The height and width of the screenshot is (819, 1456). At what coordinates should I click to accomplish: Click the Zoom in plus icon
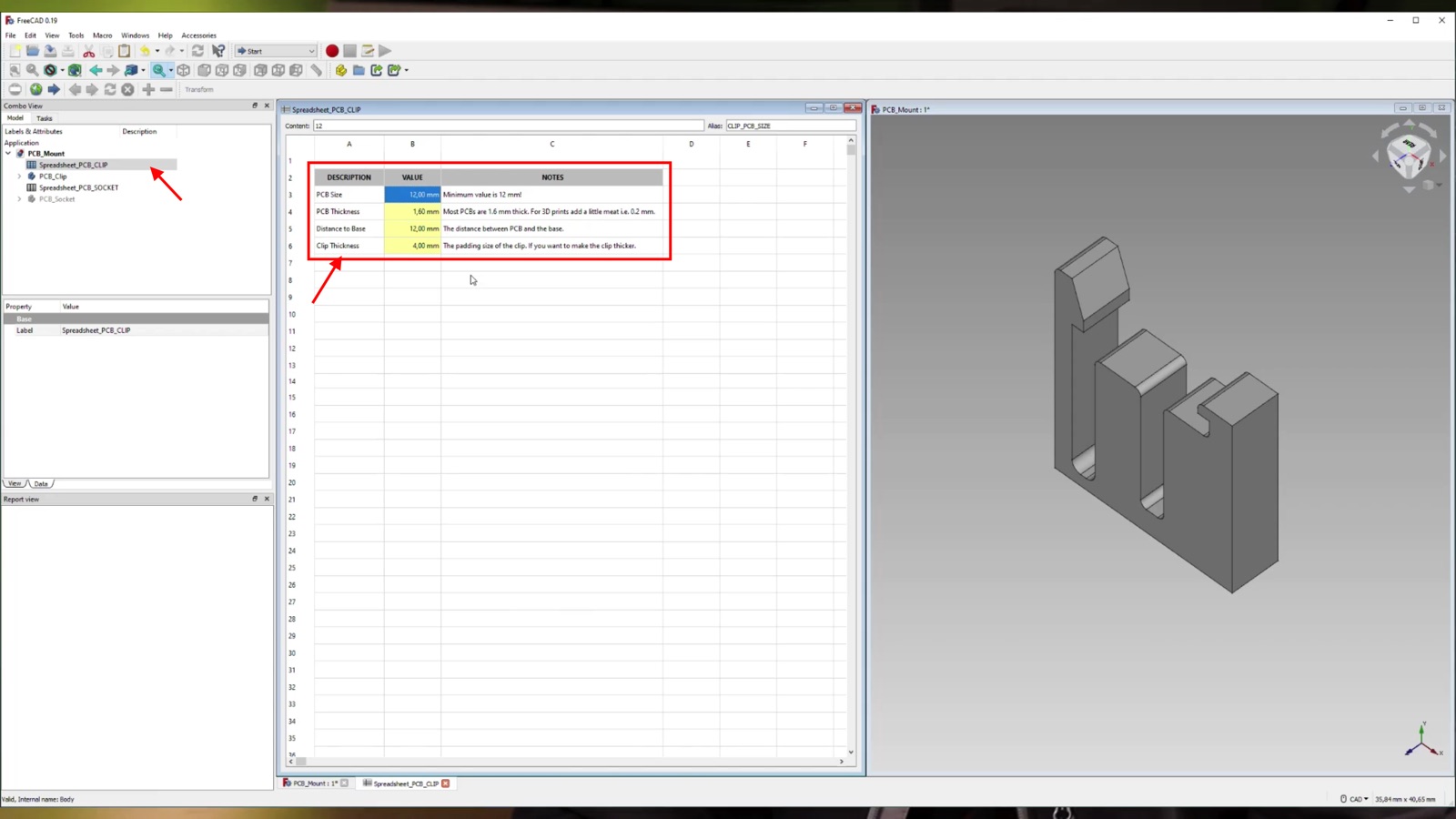148,89
